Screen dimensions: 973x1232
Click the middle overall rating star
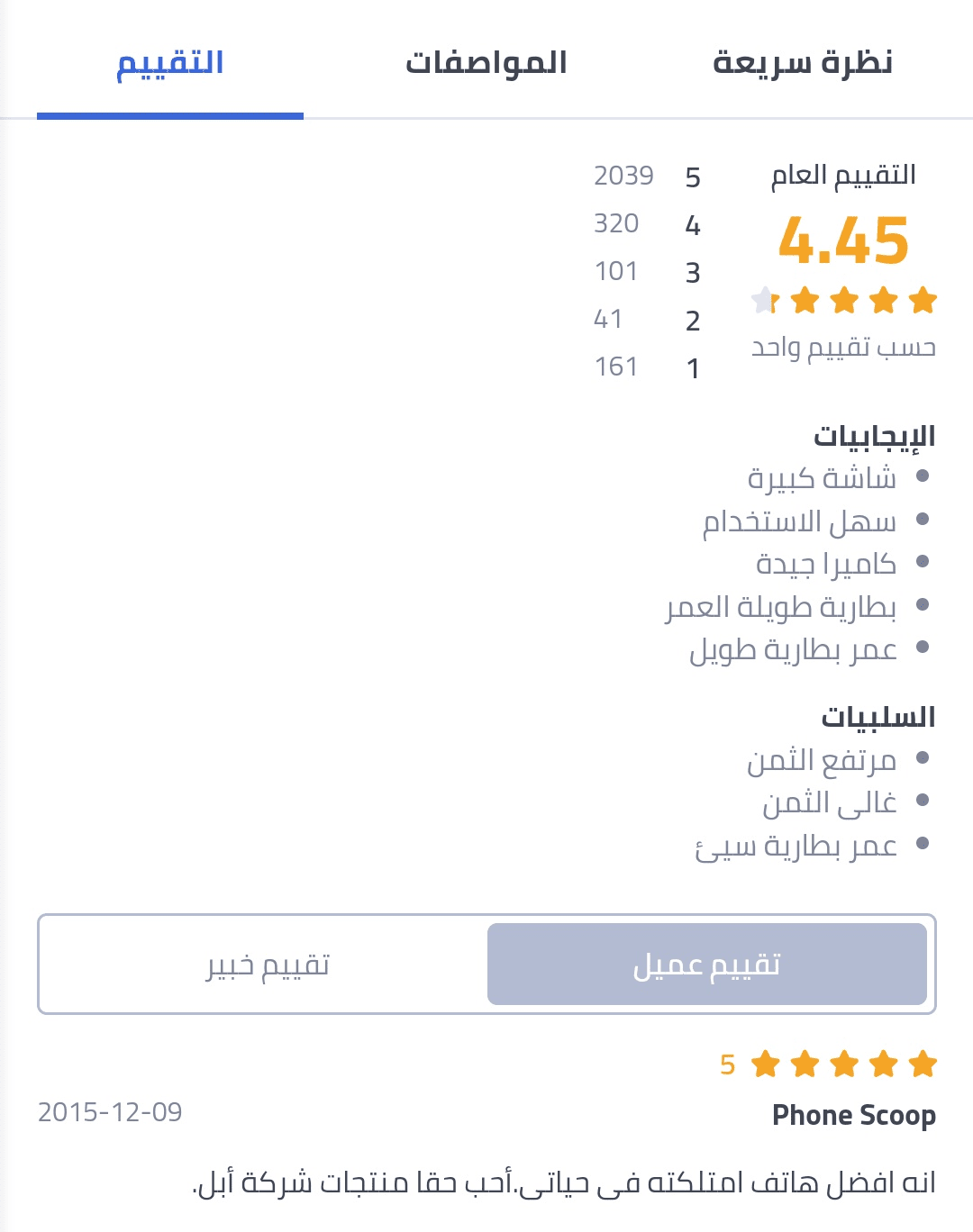844,300
